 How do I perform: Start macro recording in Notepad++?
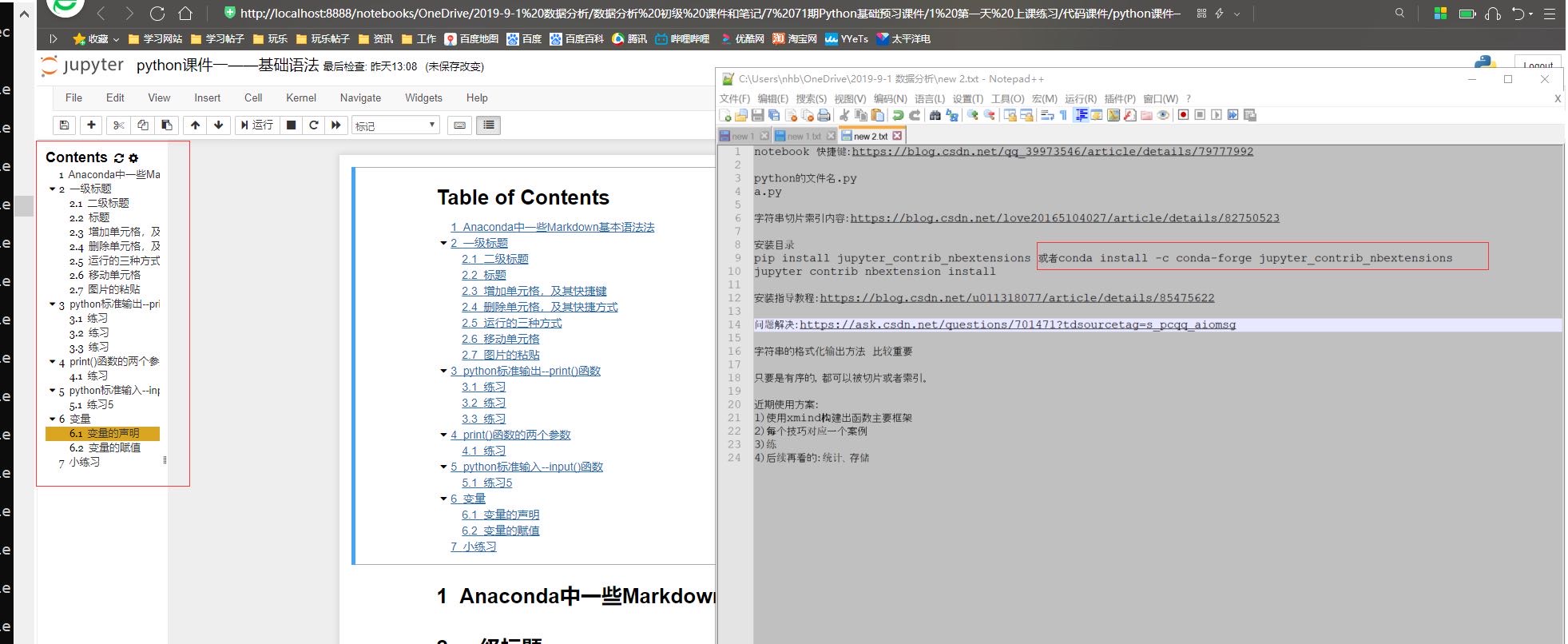pos(1184,116)
